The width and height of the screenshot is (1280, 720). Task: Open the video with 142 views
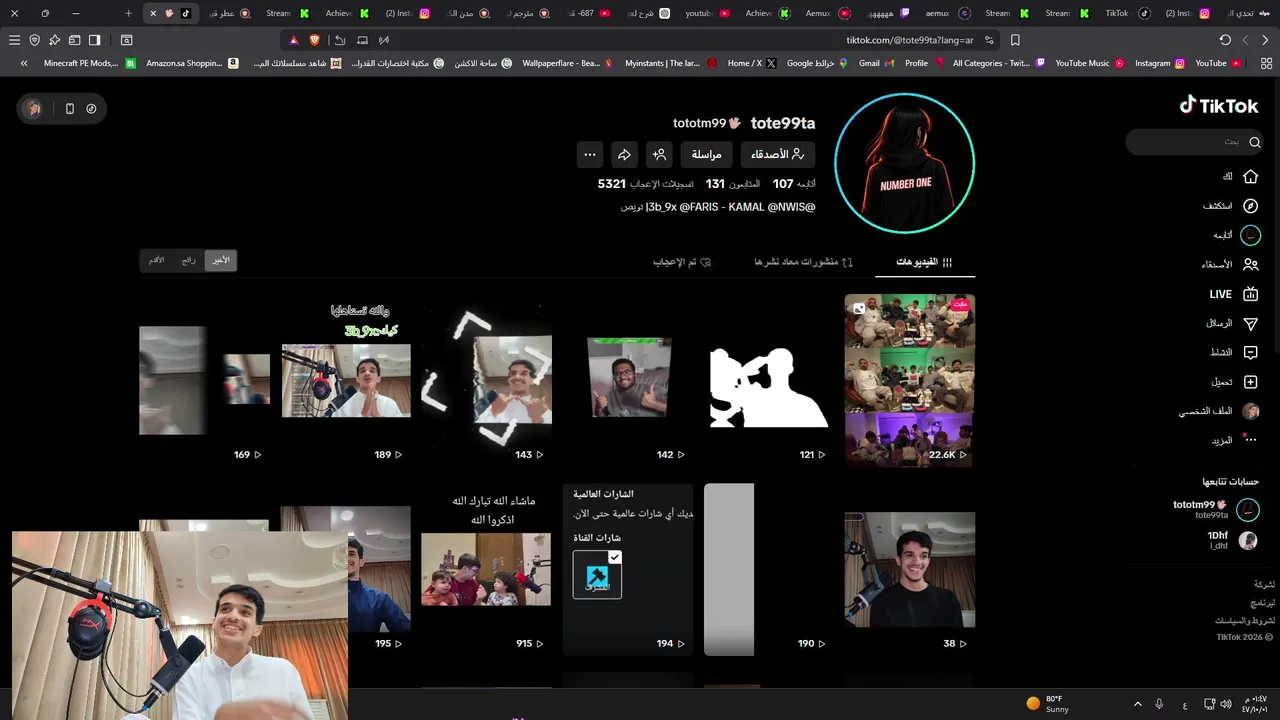628,380
